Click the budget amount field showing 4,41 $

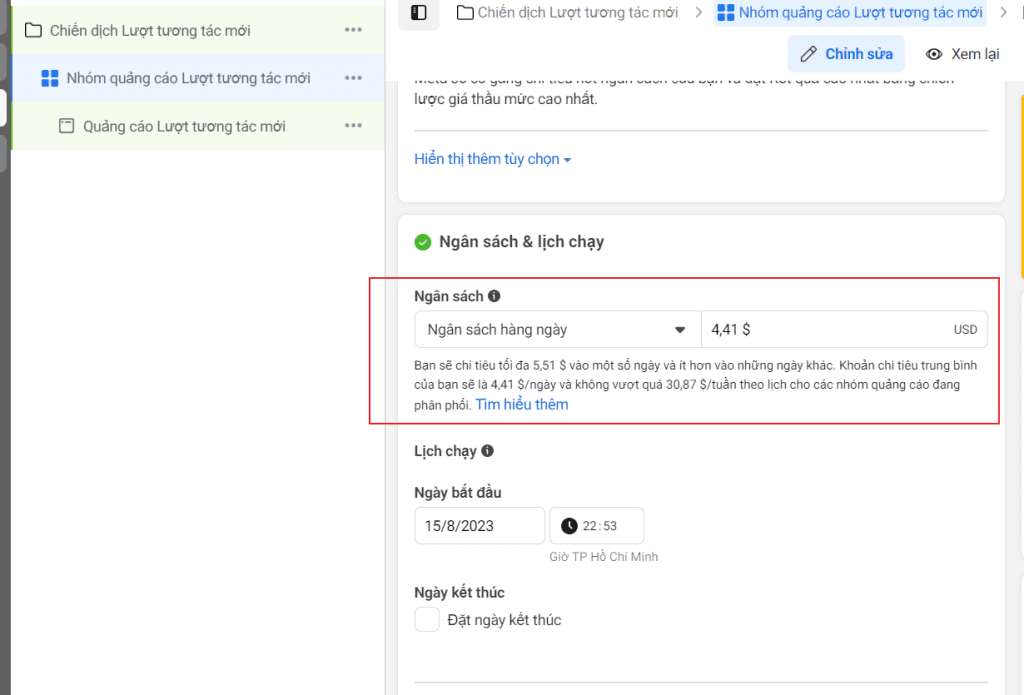(844, 329)
